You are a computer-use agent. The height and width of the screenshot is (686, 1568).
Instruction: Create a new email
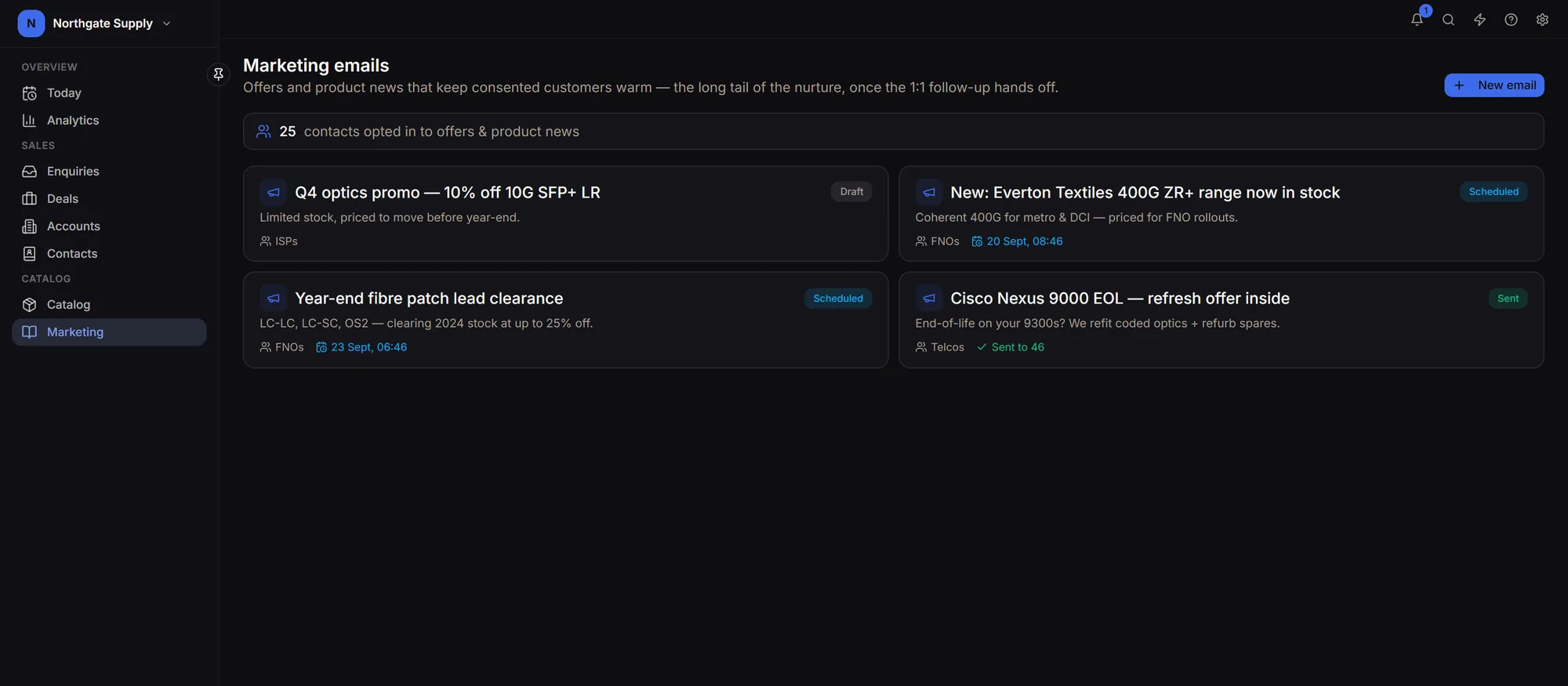[x=1494, y=85]
